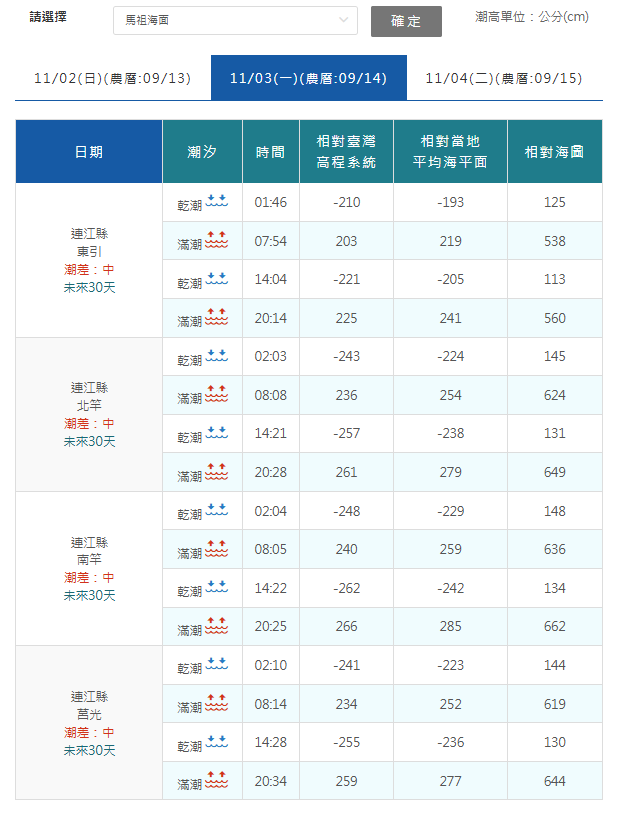Select the active 11/03(一) date tab

pos(308,78)
